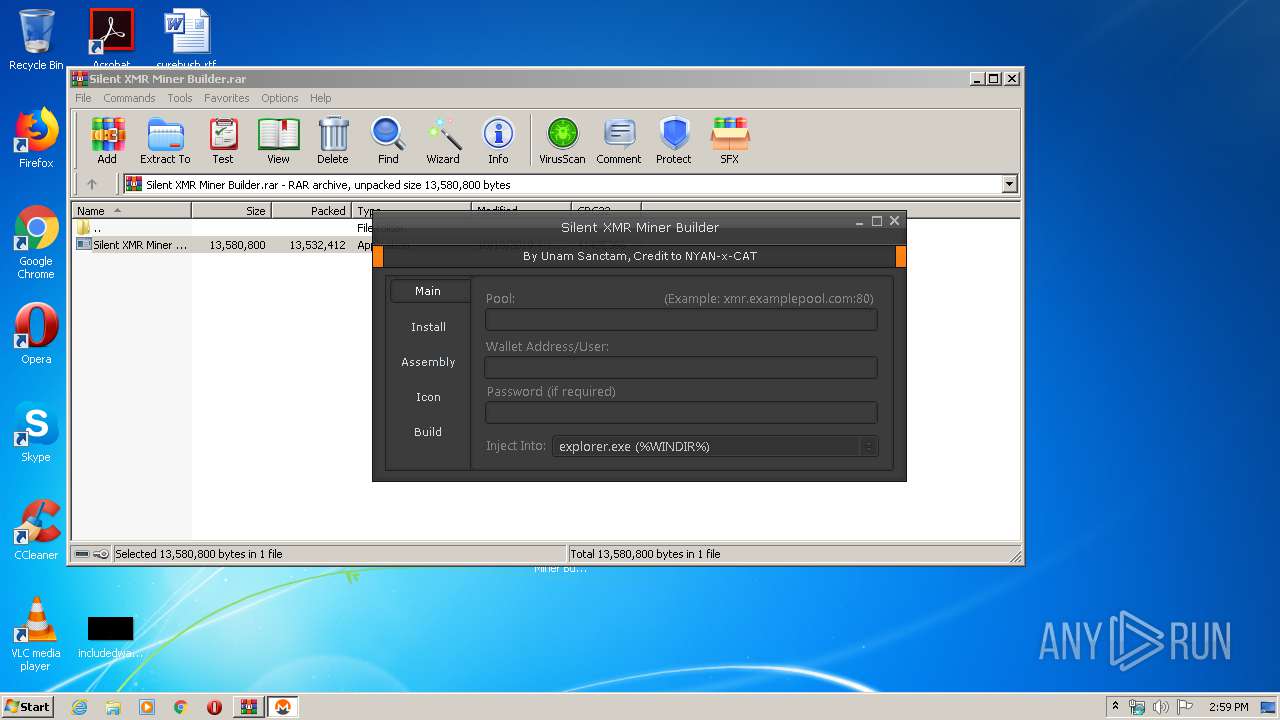This screenshot has height=720, width=1280.
Task: Open the Favorites menu
Action: [x=227, y=98]
